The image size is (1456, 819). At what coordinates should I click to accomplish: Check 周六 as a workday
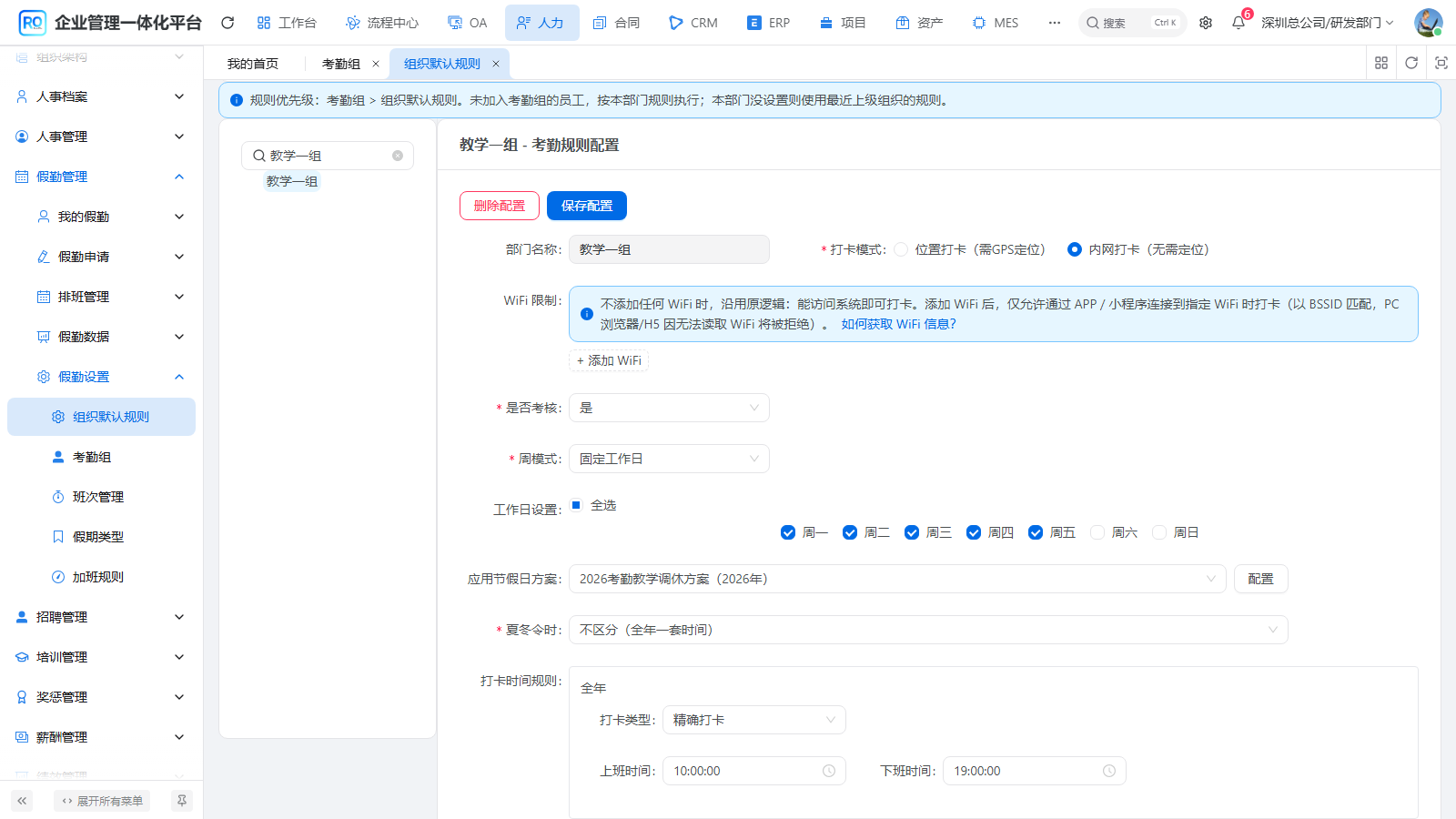tap(1097, 532)
